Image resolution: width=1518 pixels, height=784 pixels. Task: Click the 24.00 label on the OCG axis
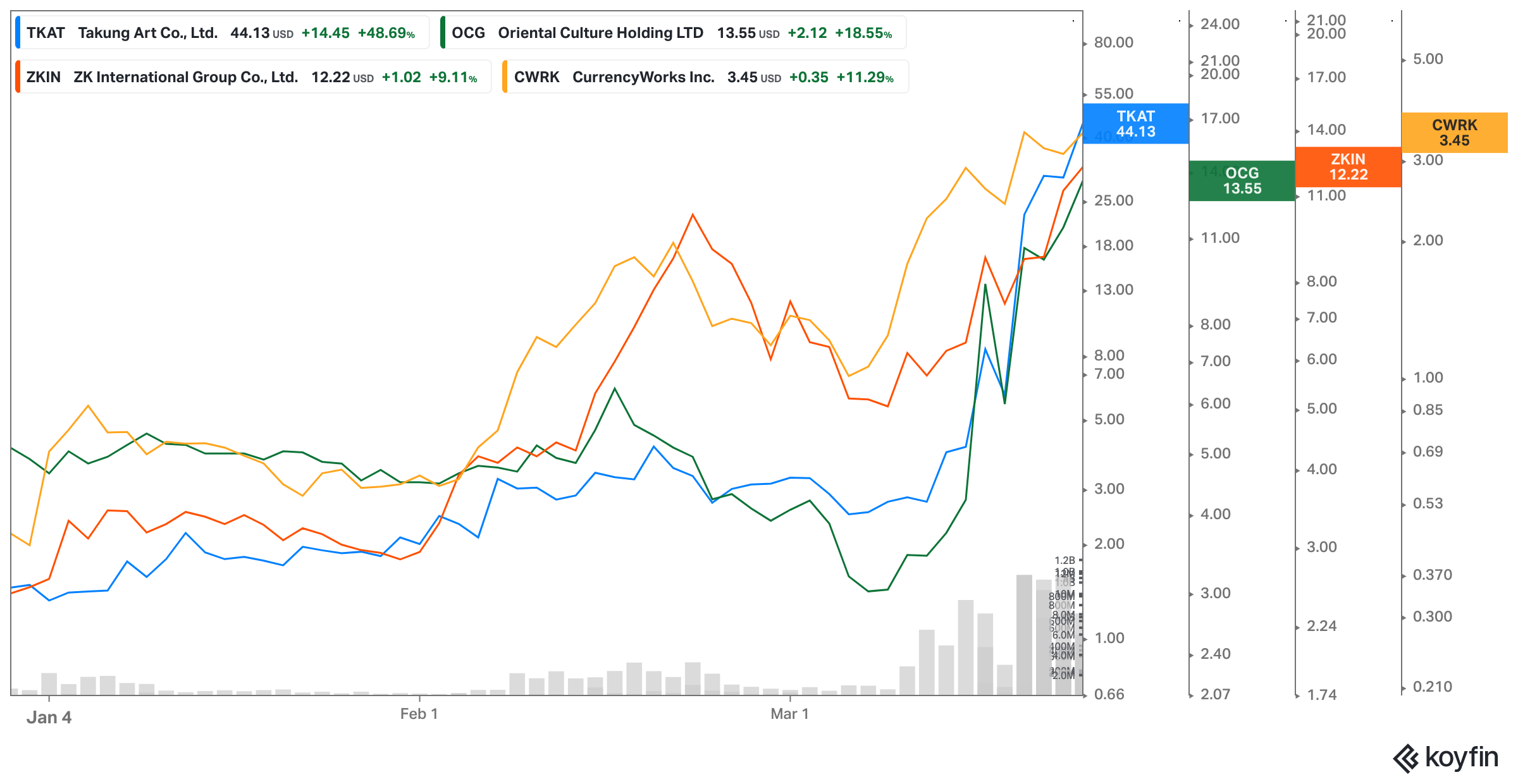[x=1220, y=24]
